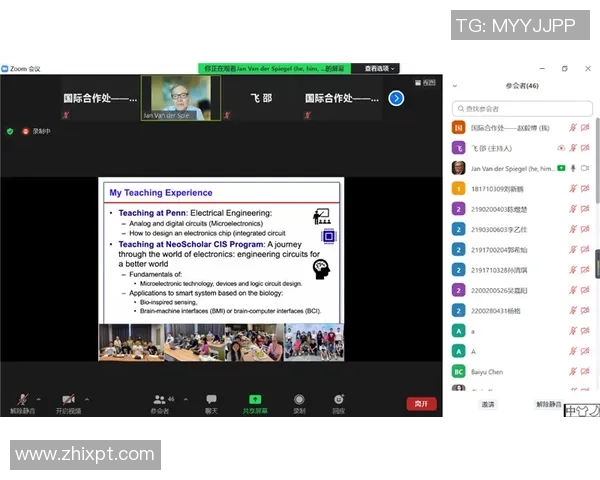Click the red recording indicator icon
This screenshot has height=480, width=600.
tap(25, 131)
